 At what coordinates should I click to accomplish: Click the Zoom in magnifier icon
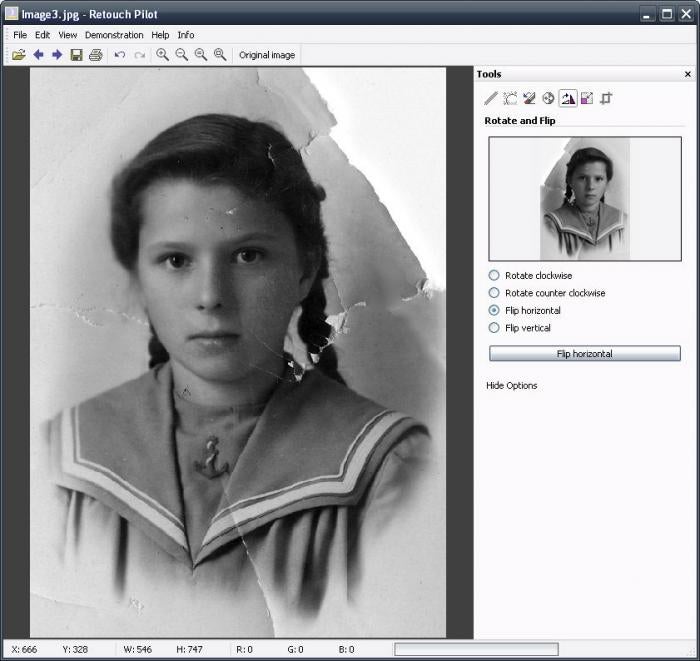tap(162, 55)
